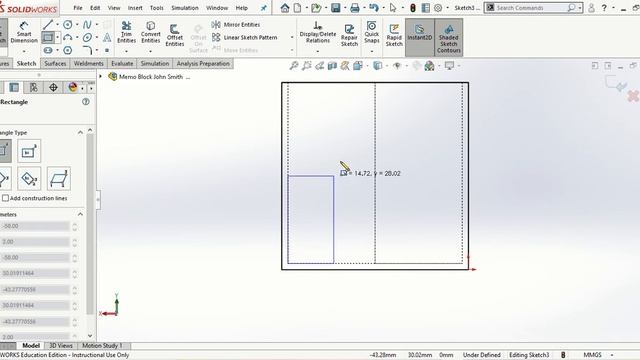Open the Insert menu
This screenshot has width=640, height=360.
click(135, 8)
